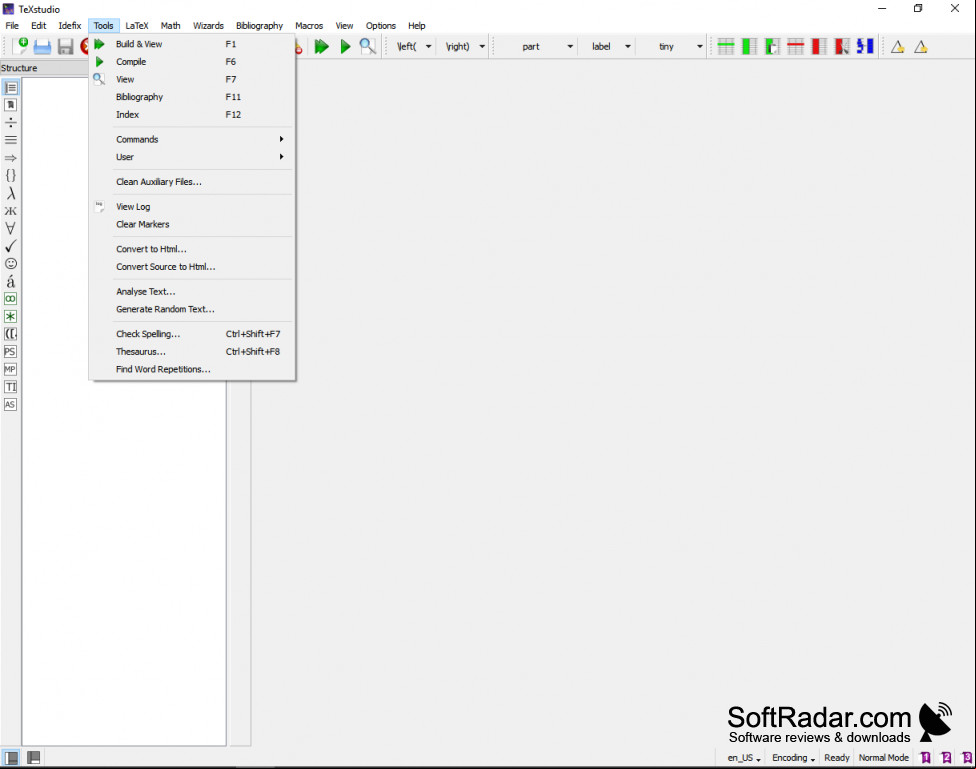Jump to bookmark 3 in the status bar
The width and height of the screenshot is (976, 769).
pyautogui.click(x=967, y=757)
